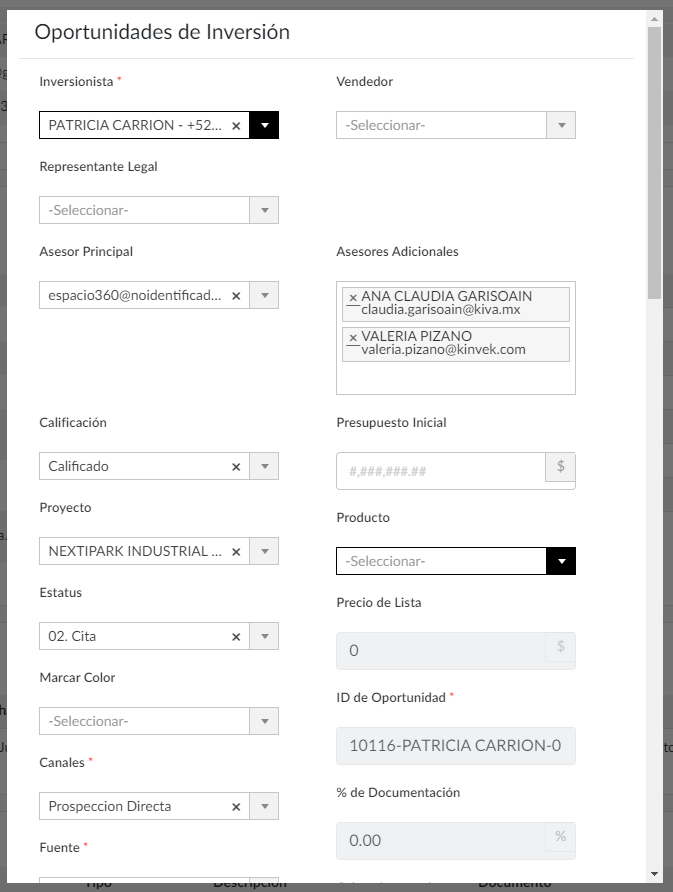This screenshot has height=892, width=673.
Task: Clear the Asesor Principal selection
Action: click(236, 296)
